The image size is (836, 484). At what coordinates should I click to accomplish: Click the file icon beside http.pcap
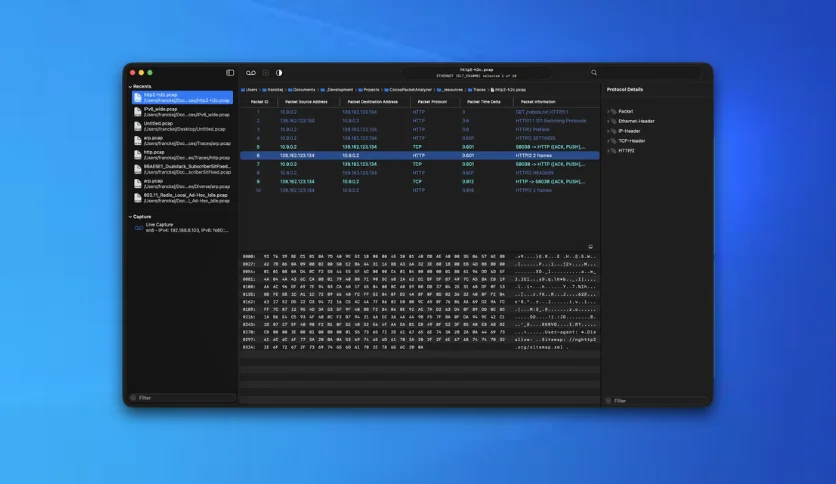tap(138, 155)
